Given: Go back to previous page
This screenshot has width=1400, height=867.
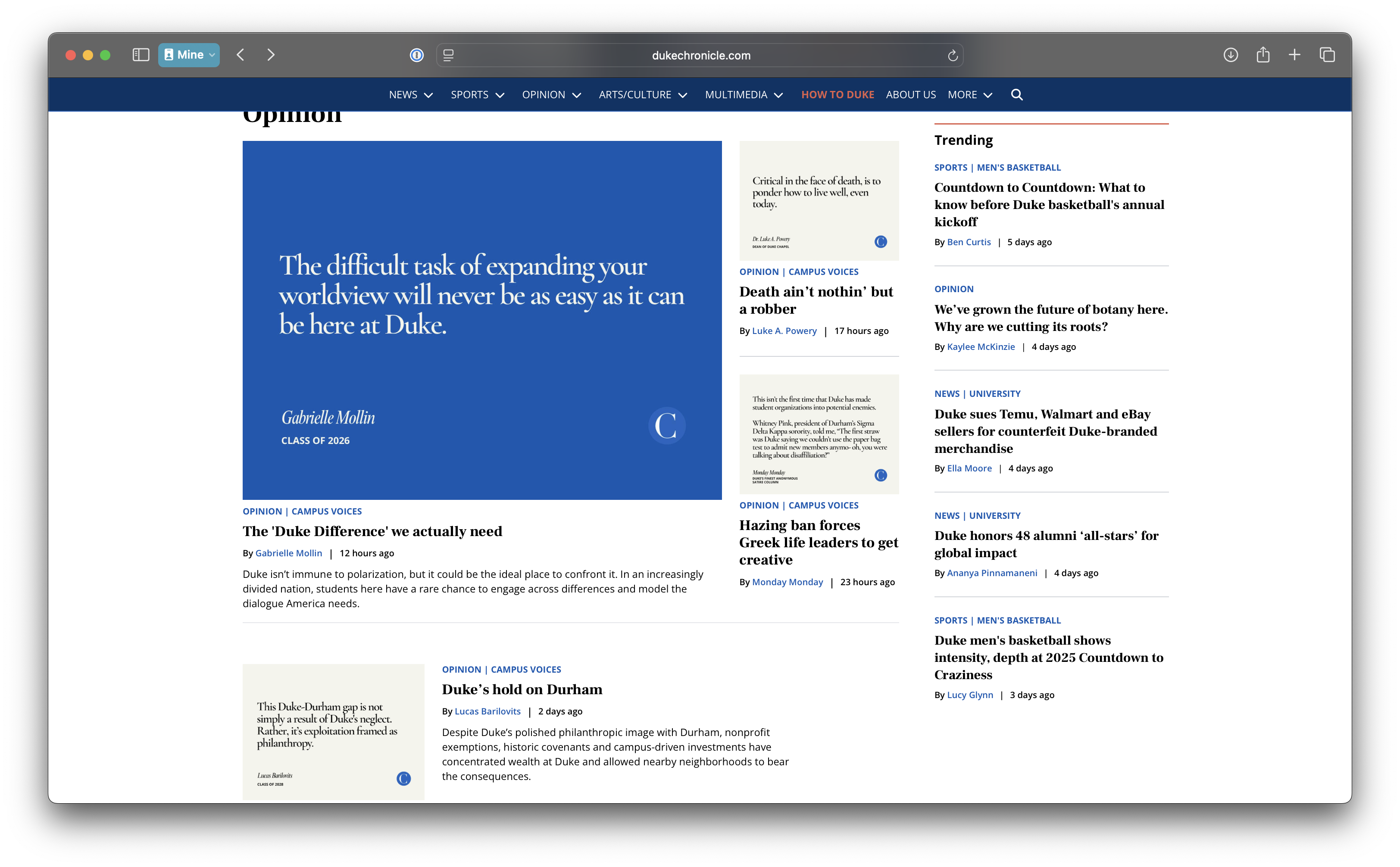Looking at the screenshot, I should (x=241, y=55).
